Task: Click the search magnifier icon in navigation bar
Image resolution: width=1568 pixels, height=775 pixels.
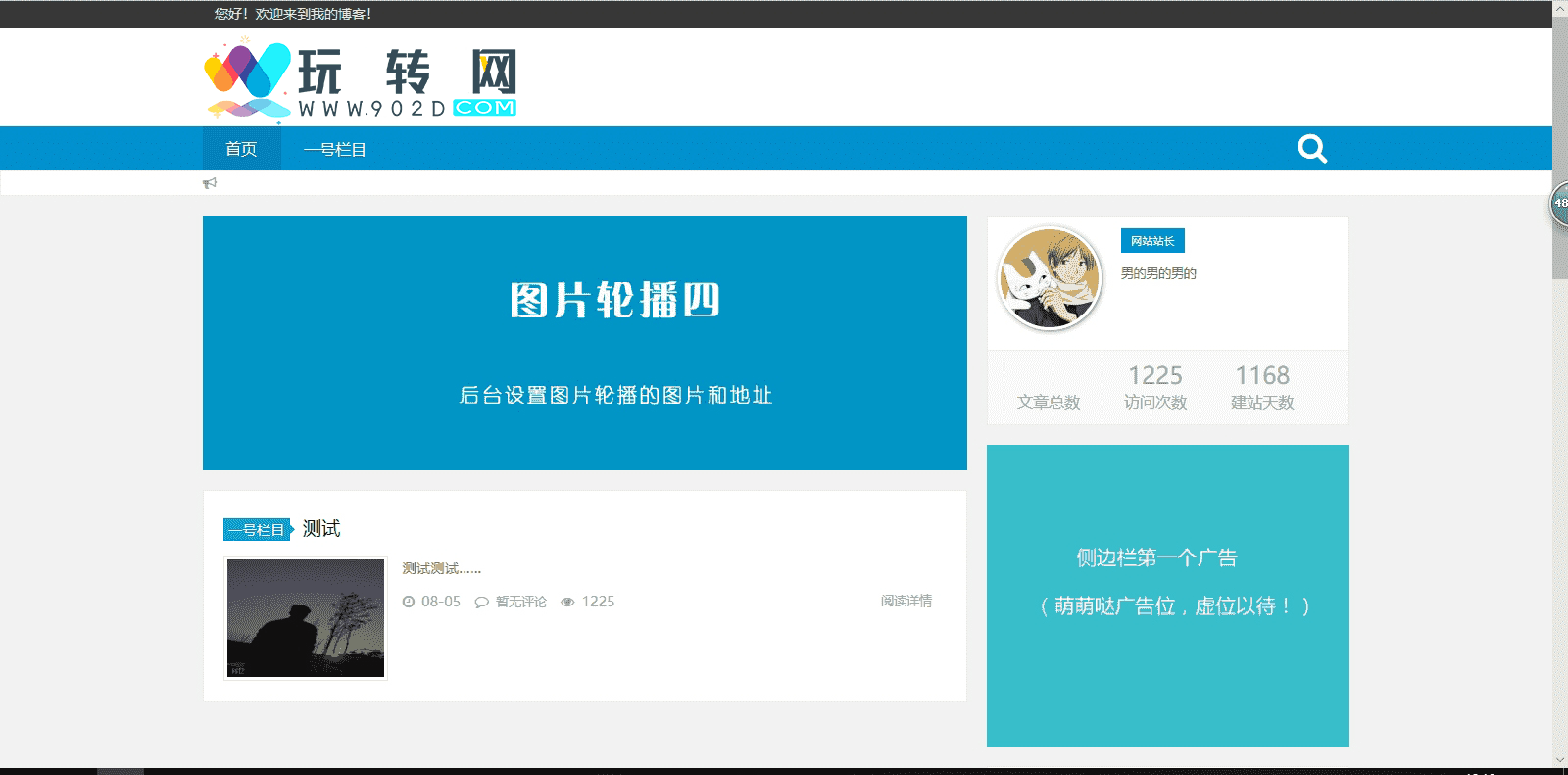Action: pyautogui.click(x=1312, y=149)
